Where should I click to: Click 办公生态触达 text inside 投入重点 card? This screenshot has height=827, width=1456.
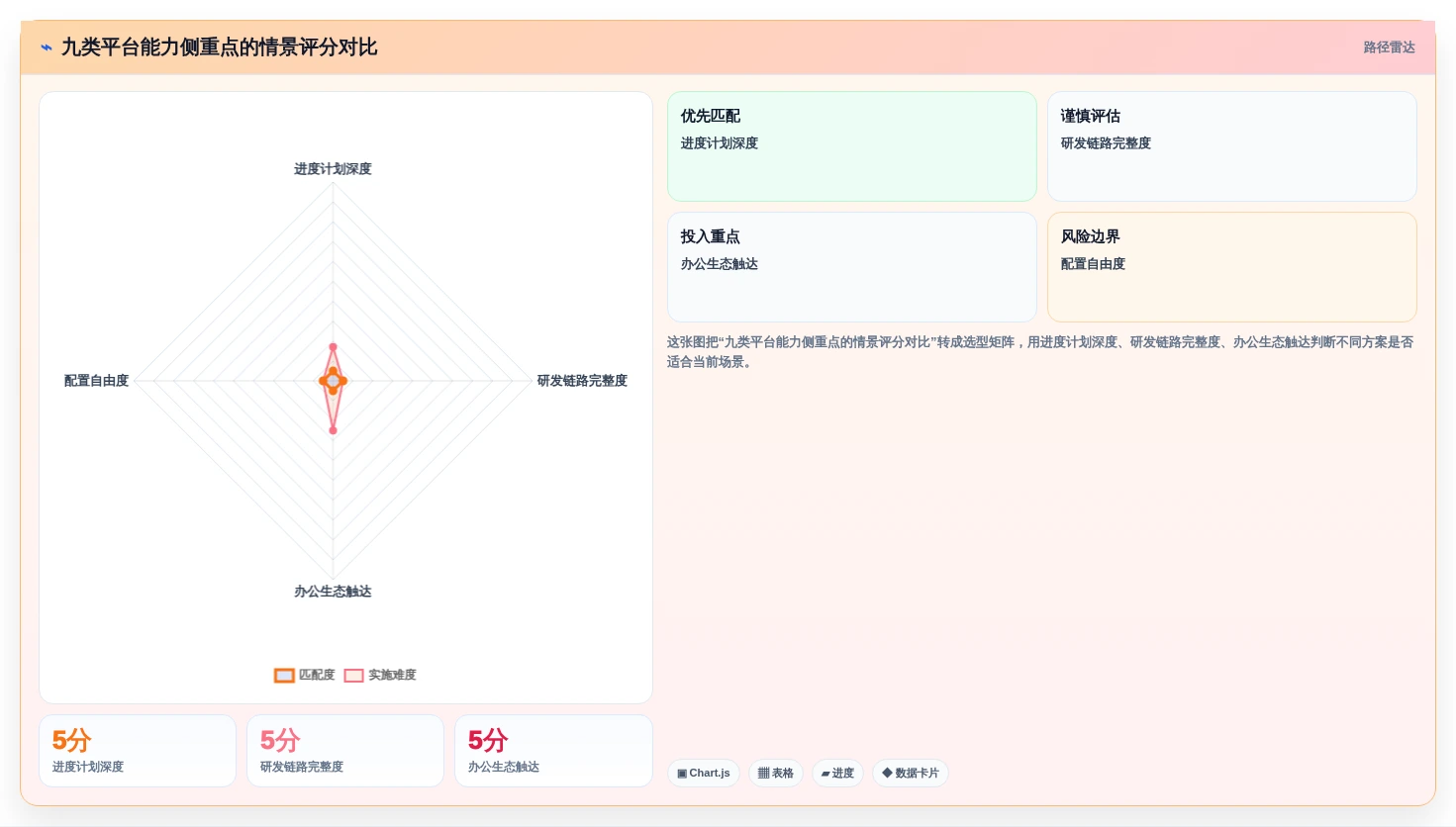[720, 264]
